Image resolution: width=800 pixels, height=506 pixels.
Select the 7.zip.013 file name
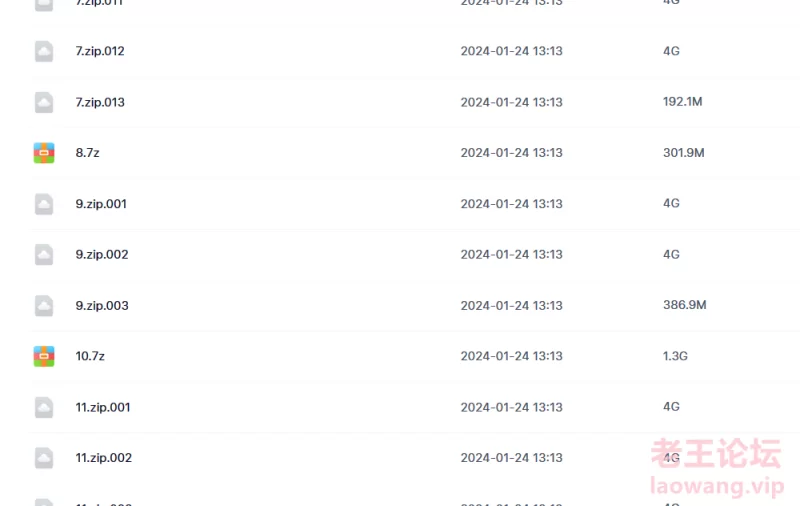[100, 102]
